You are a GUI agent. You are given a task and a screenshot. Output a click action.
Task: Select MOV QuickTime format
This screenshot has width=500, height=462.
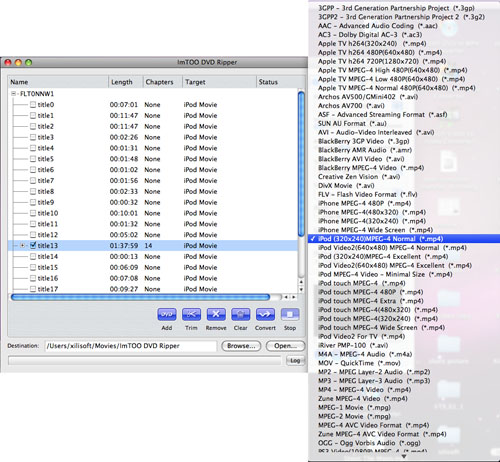point(359,363)
